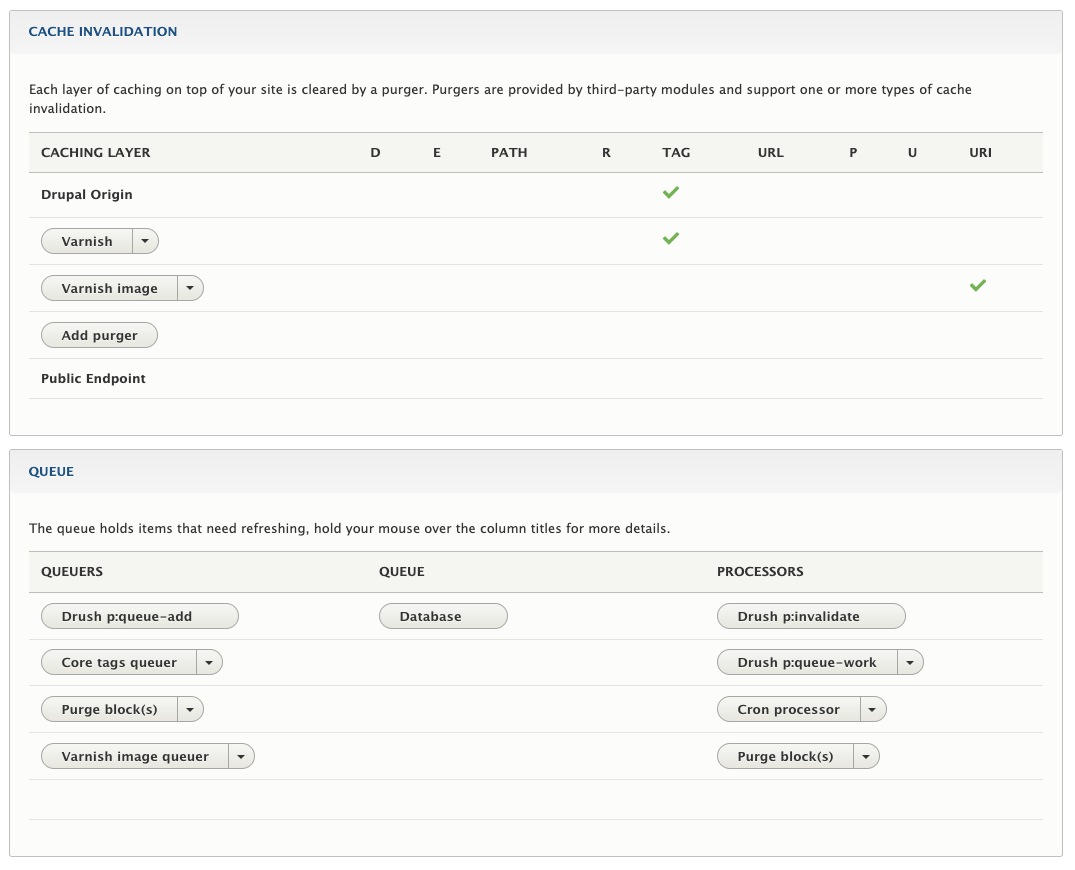
Task: Open the Core tags queuer button
Action: tap(119, 662)
